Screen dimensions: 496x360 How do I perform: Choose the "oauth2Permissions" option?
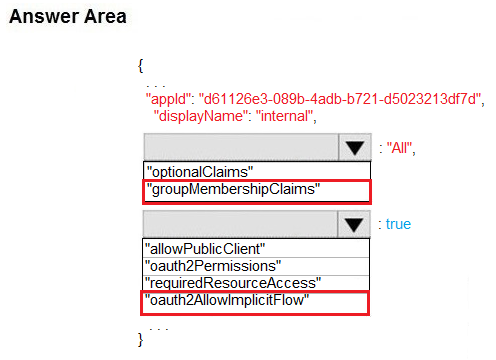[x=256, y=266]
